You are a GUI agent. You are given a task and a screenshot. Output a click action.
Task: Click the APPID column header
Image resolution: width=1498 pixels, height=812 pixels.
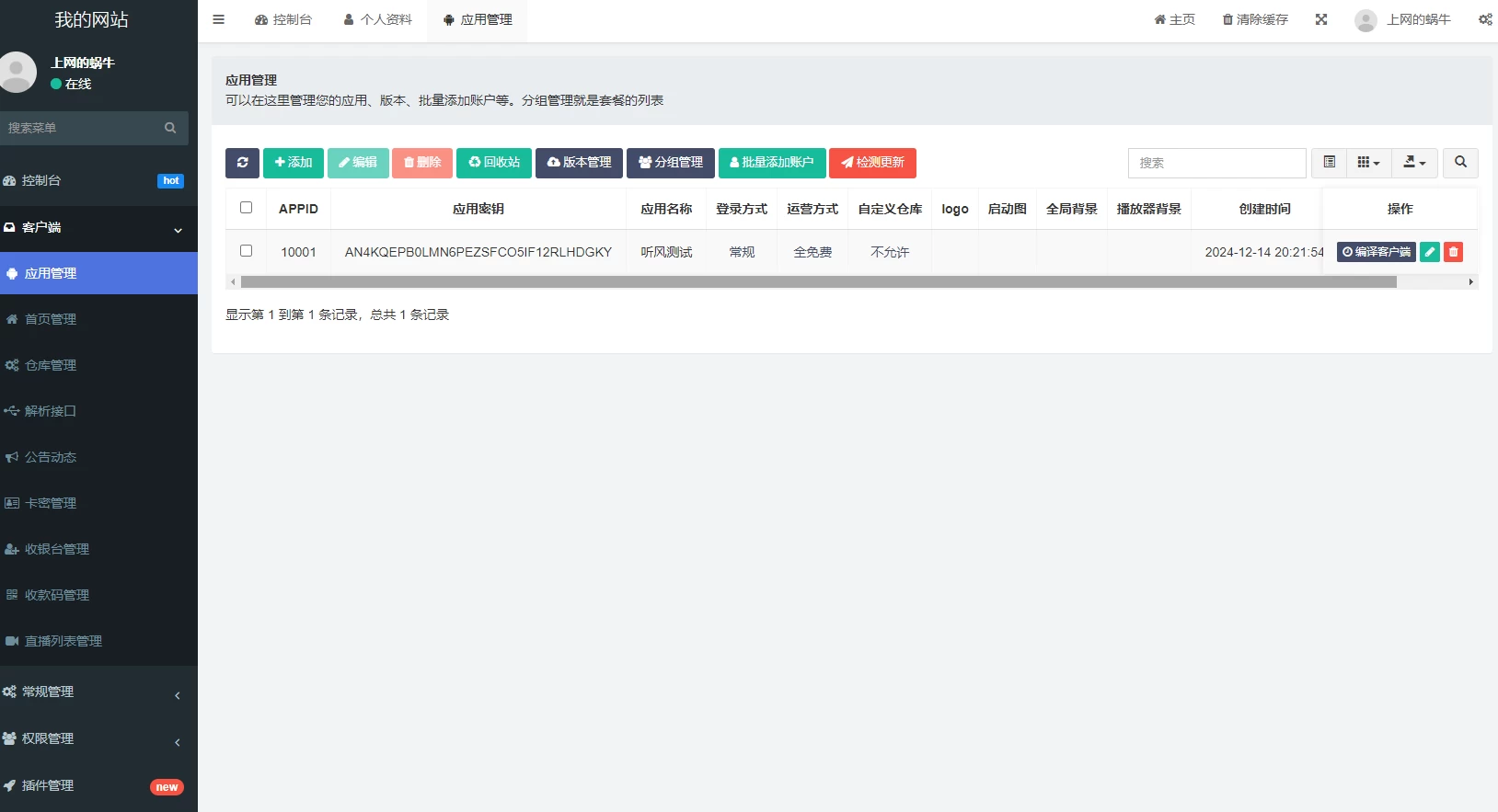pos(298,209)
